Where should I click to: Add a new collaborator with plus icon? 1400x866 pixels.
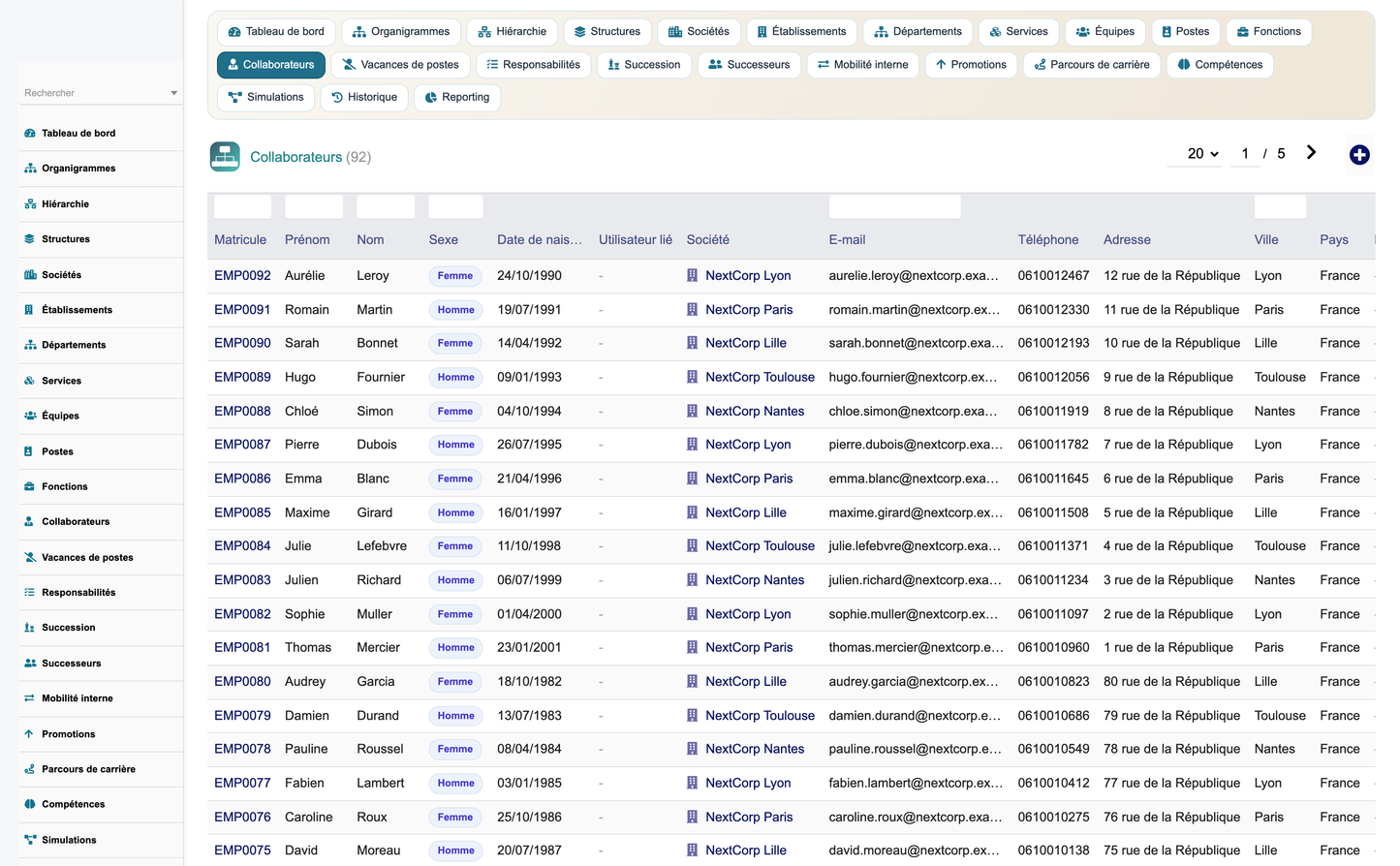pyautogui.click(x=1359, y=155)
